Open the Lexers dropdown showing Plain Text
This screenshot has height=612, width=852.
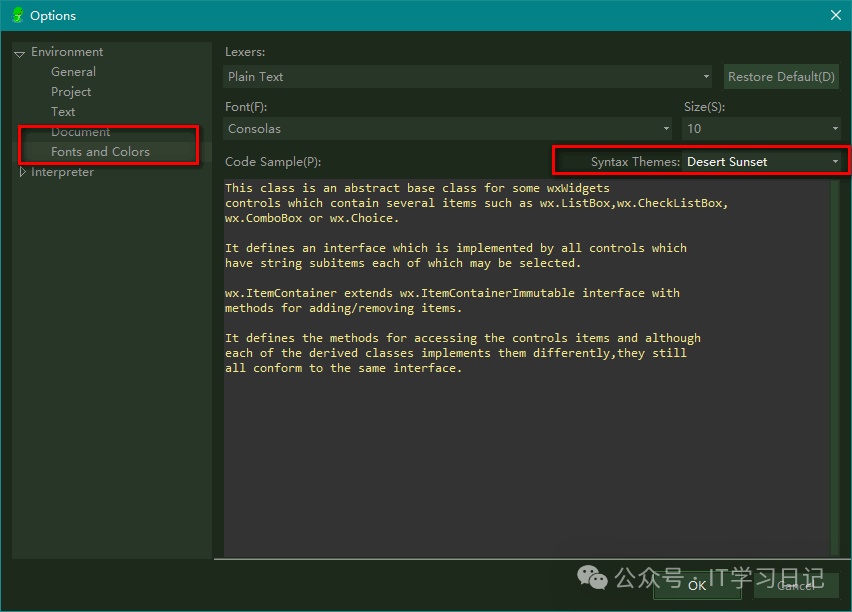(467, 77)
